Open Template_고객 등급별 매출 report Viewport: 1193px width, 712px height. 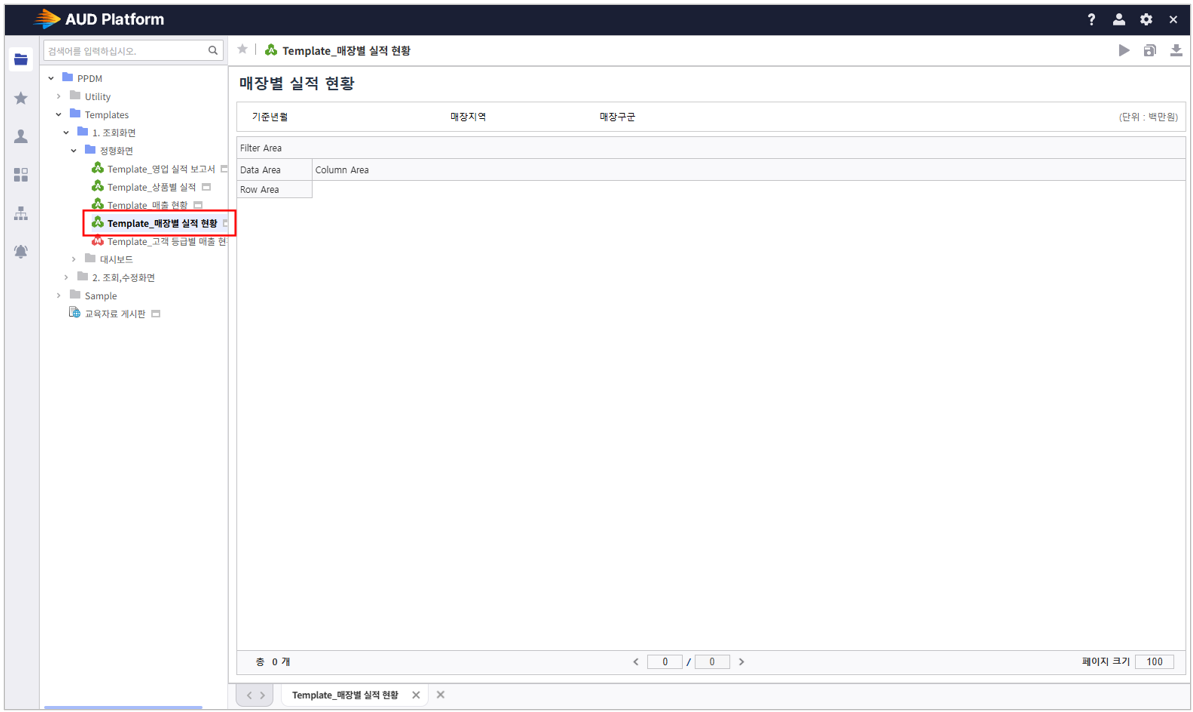167,242
